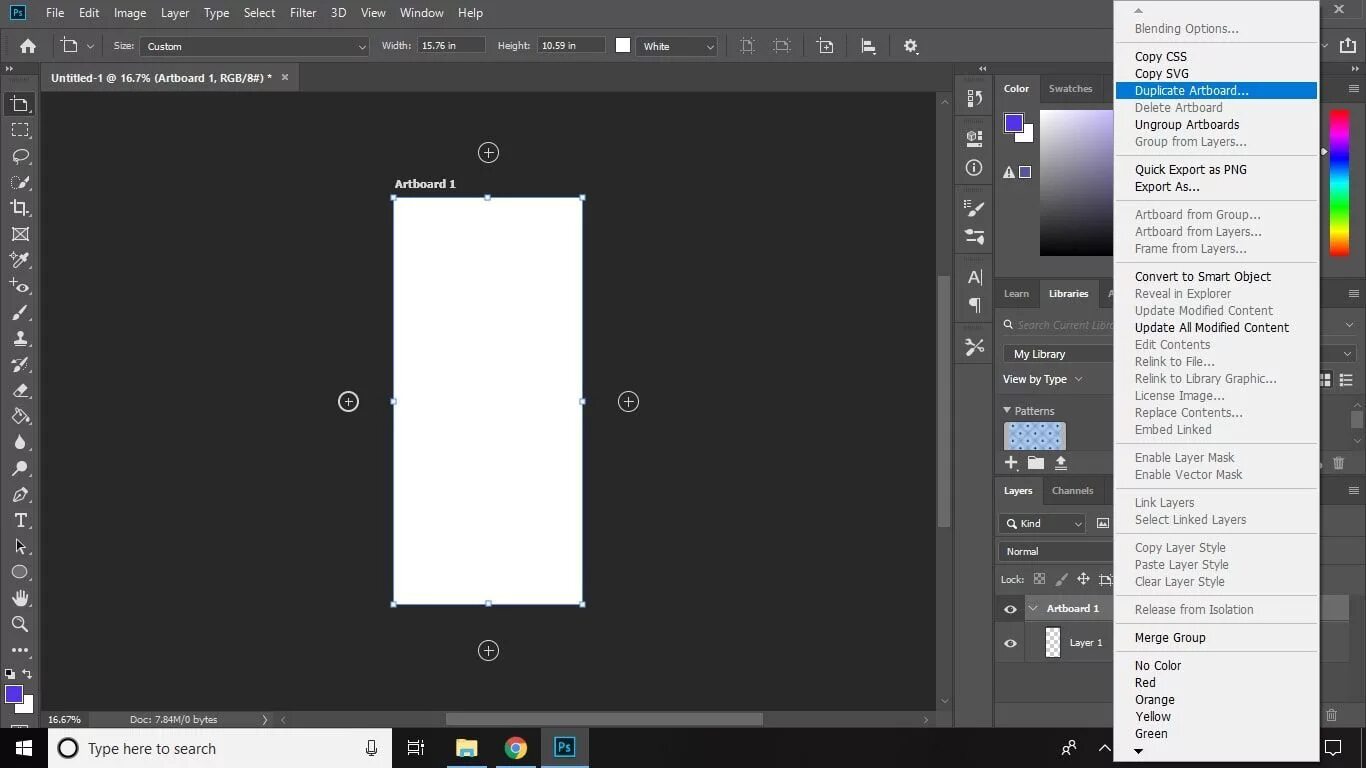Select the Artboard tool in the toolbox
This screenshot has width=1366, height=768.
(20, 104)
